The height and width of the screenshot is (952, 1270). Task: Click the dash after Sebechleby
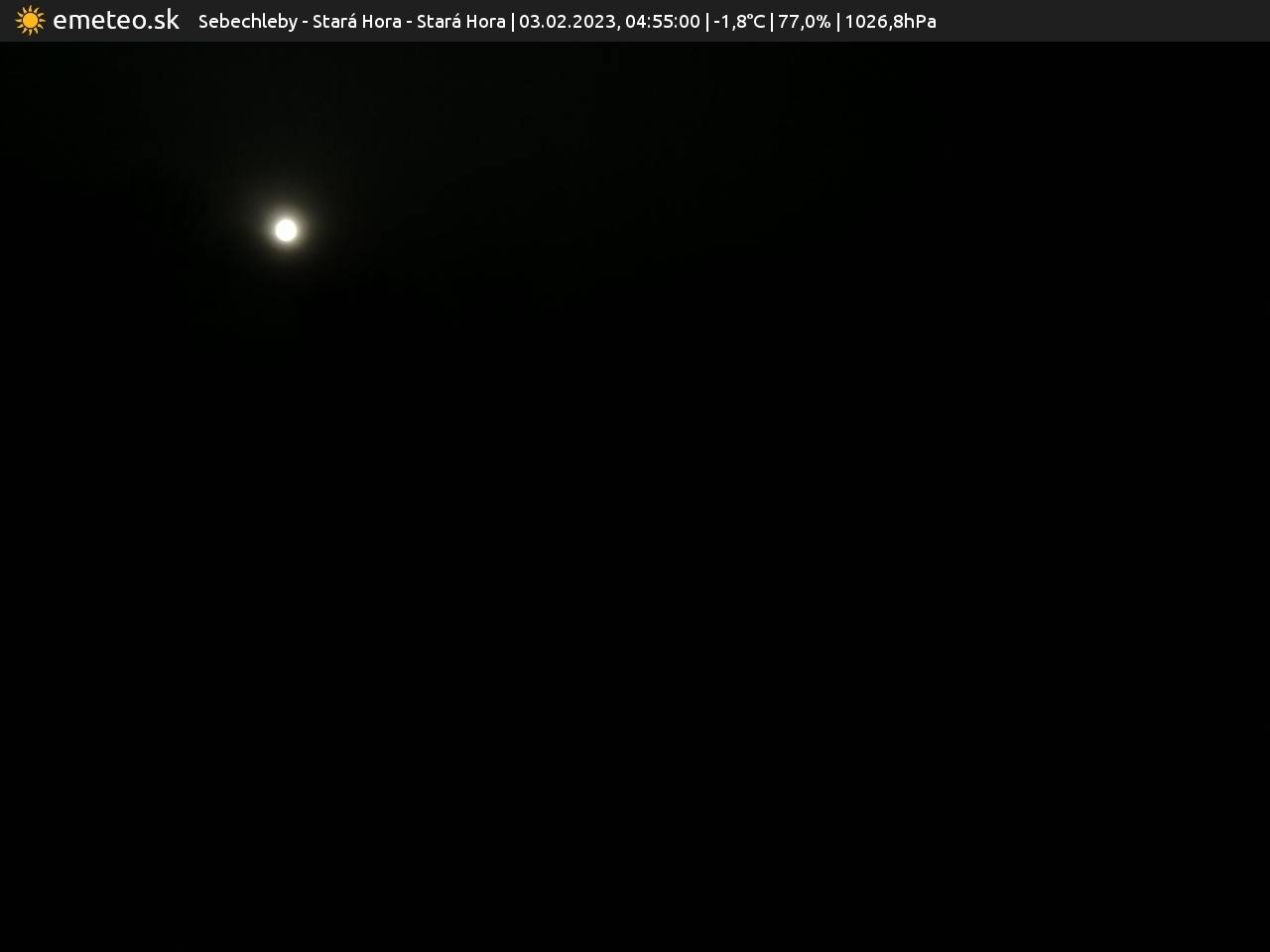(305, 22)
